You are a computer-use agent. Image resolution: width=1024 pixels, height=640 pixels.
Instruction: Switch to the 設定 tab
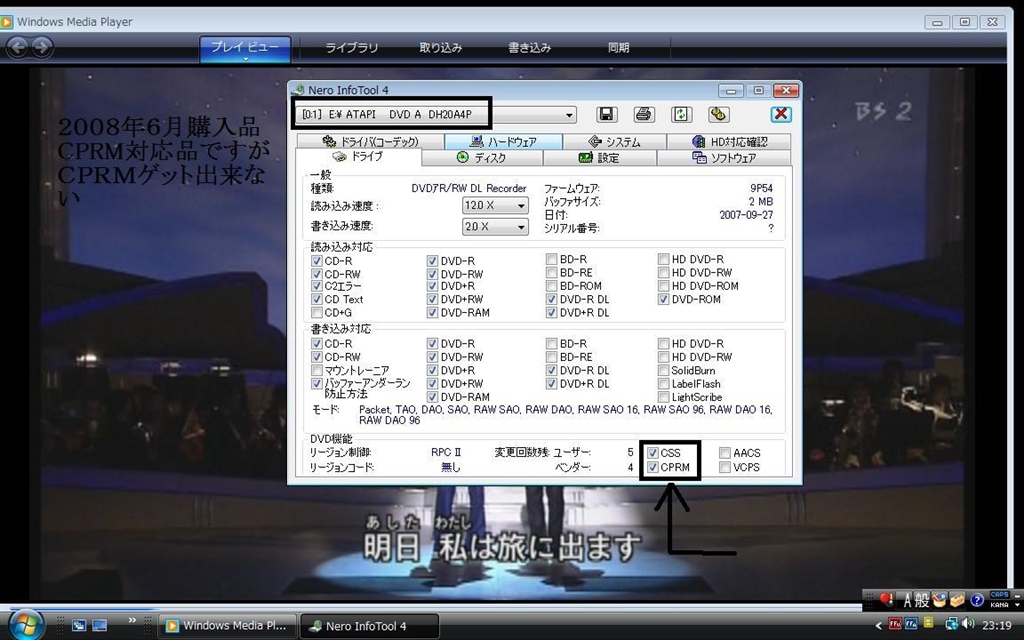click(x=599, y=157)
